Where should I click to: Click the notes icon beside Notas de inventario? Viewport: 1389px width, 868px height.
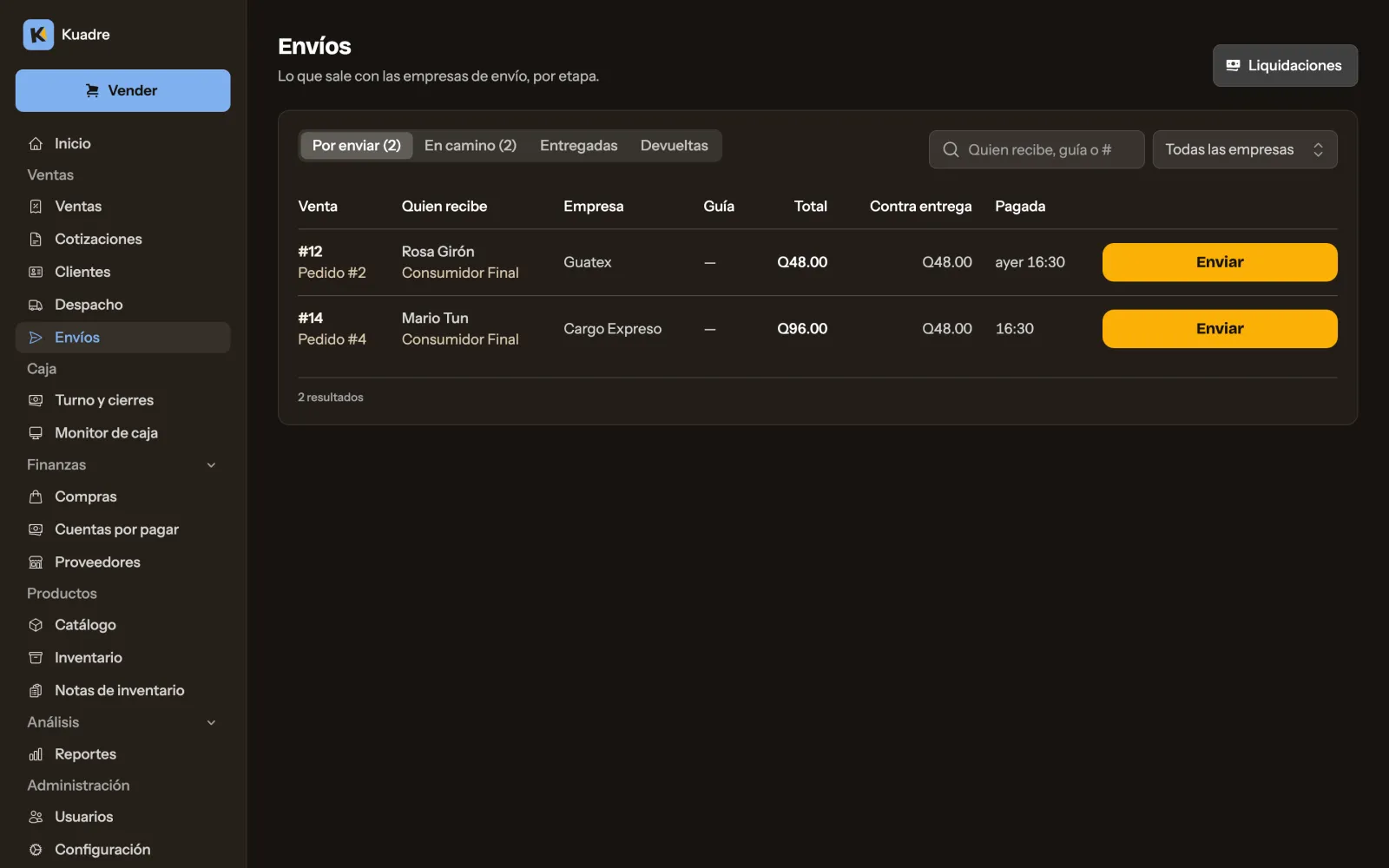(36, 691)
